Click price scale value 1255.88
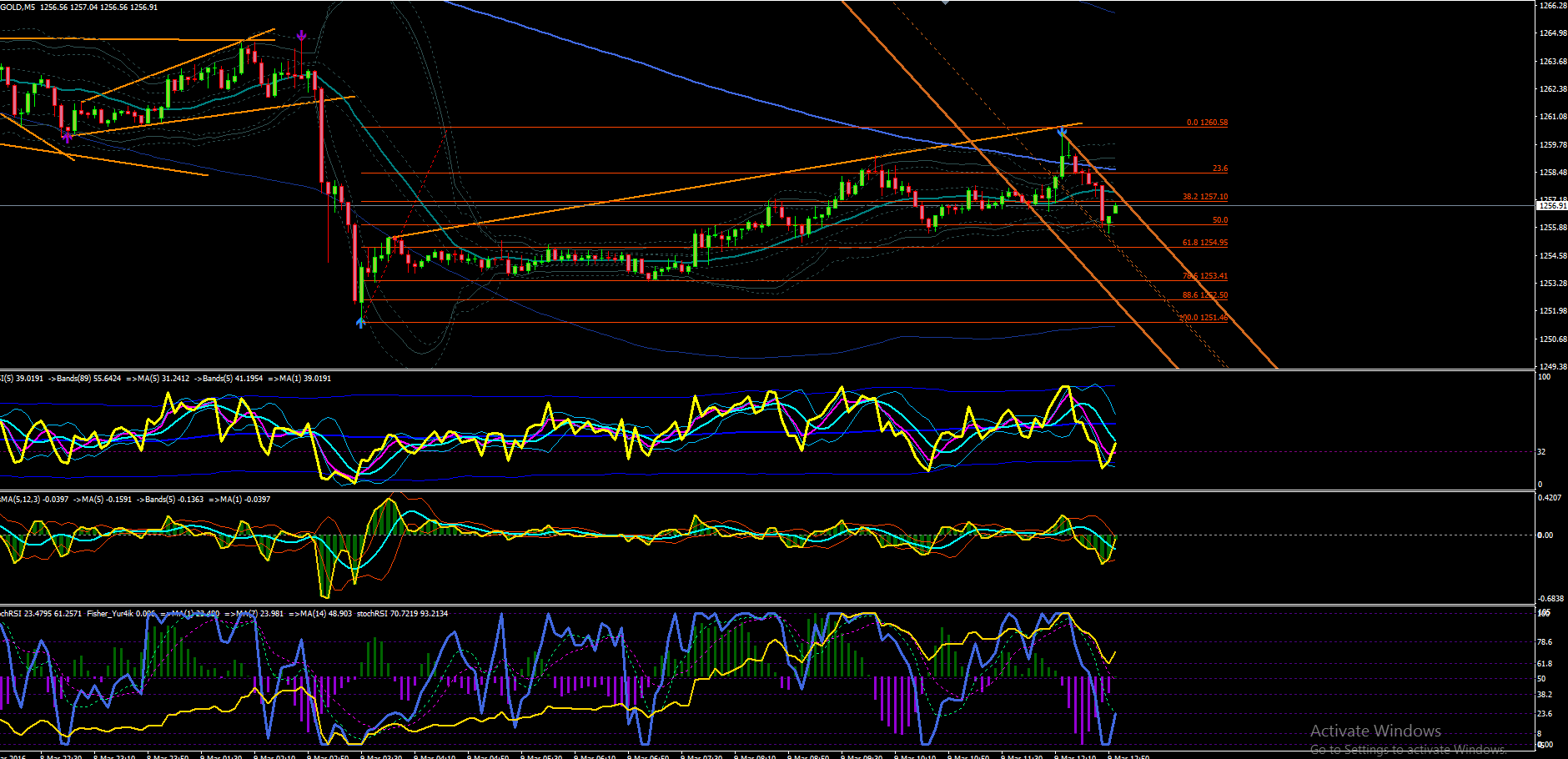1568x759 pixels. pos(1553,228)
